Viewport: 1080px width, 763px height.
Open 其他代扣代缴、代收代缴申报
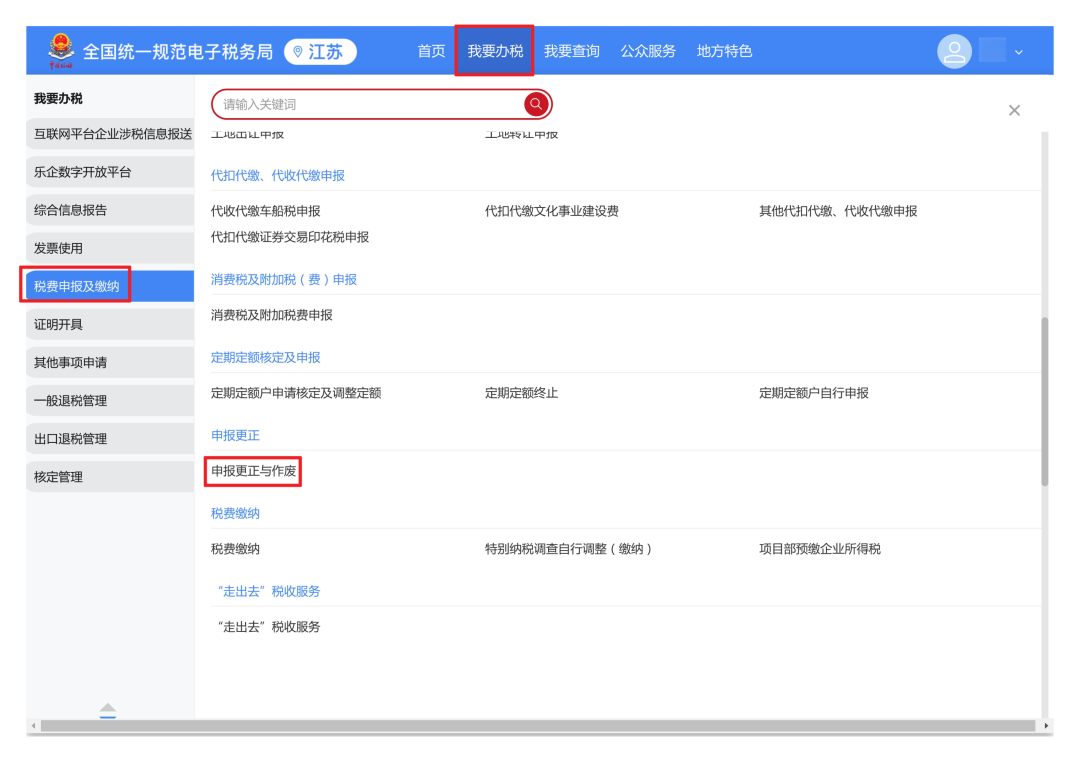(838, 211)
